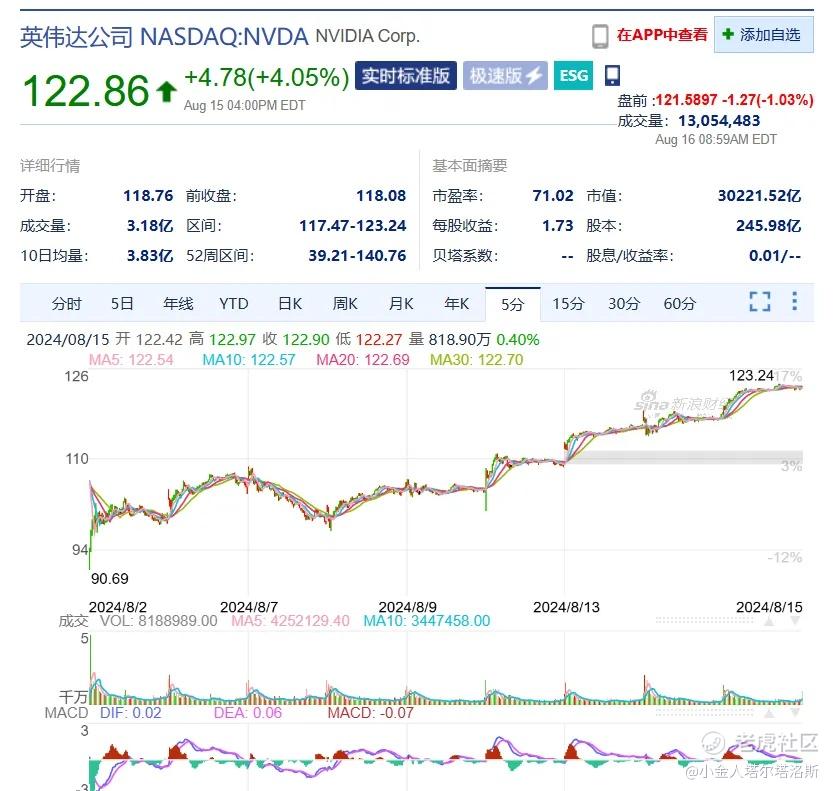This screenshot has width=834, height=791.
Task: Click the up triangle on the 成交 volume row
Action: tap(769, 621)
